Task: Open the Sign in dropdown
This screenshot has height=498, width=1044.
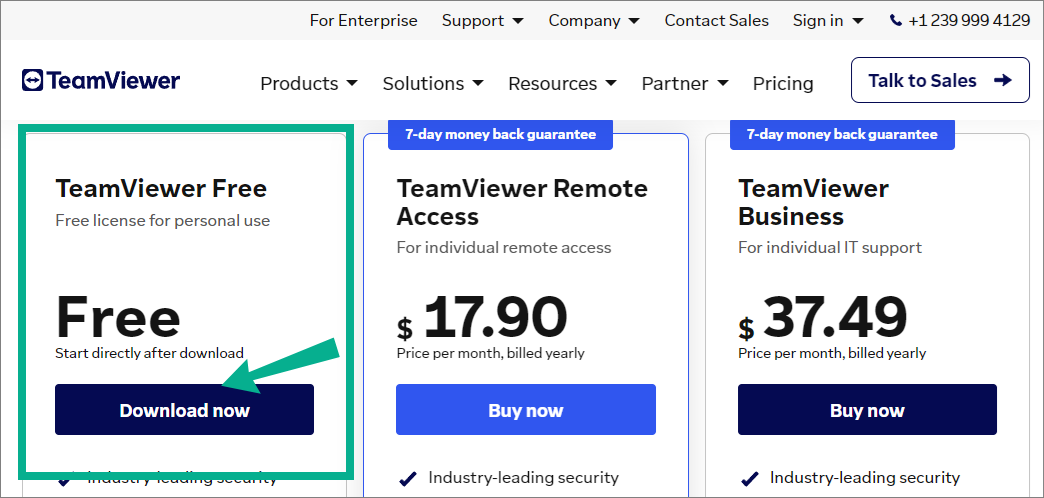Action: (x=828, y=21)
